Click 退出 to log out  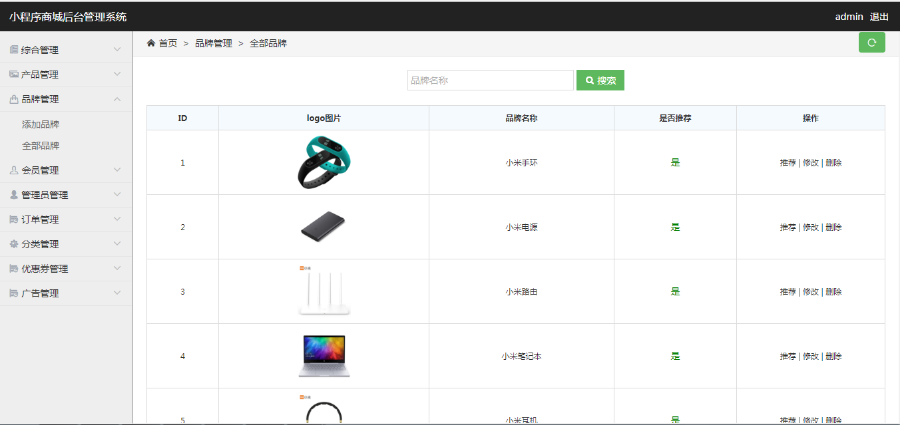coord(879,17)
